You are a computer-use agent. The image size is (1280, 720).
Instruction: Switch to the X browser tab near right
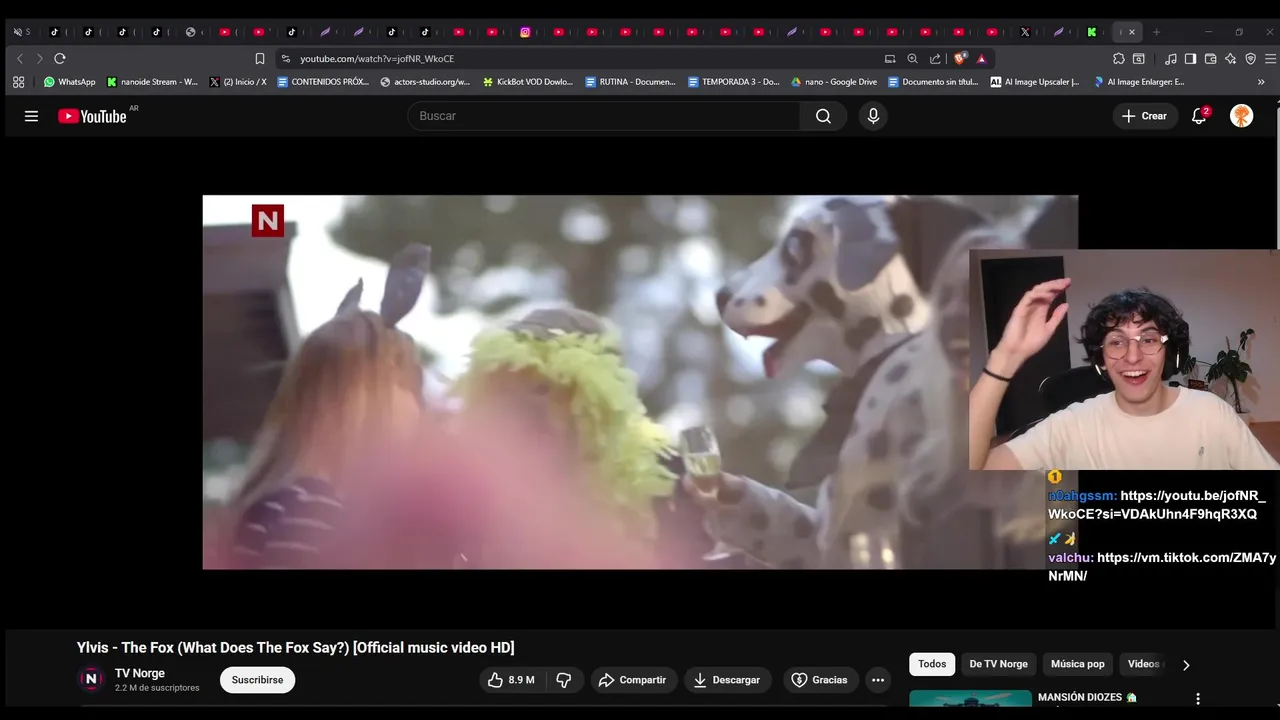[1025, 32]
